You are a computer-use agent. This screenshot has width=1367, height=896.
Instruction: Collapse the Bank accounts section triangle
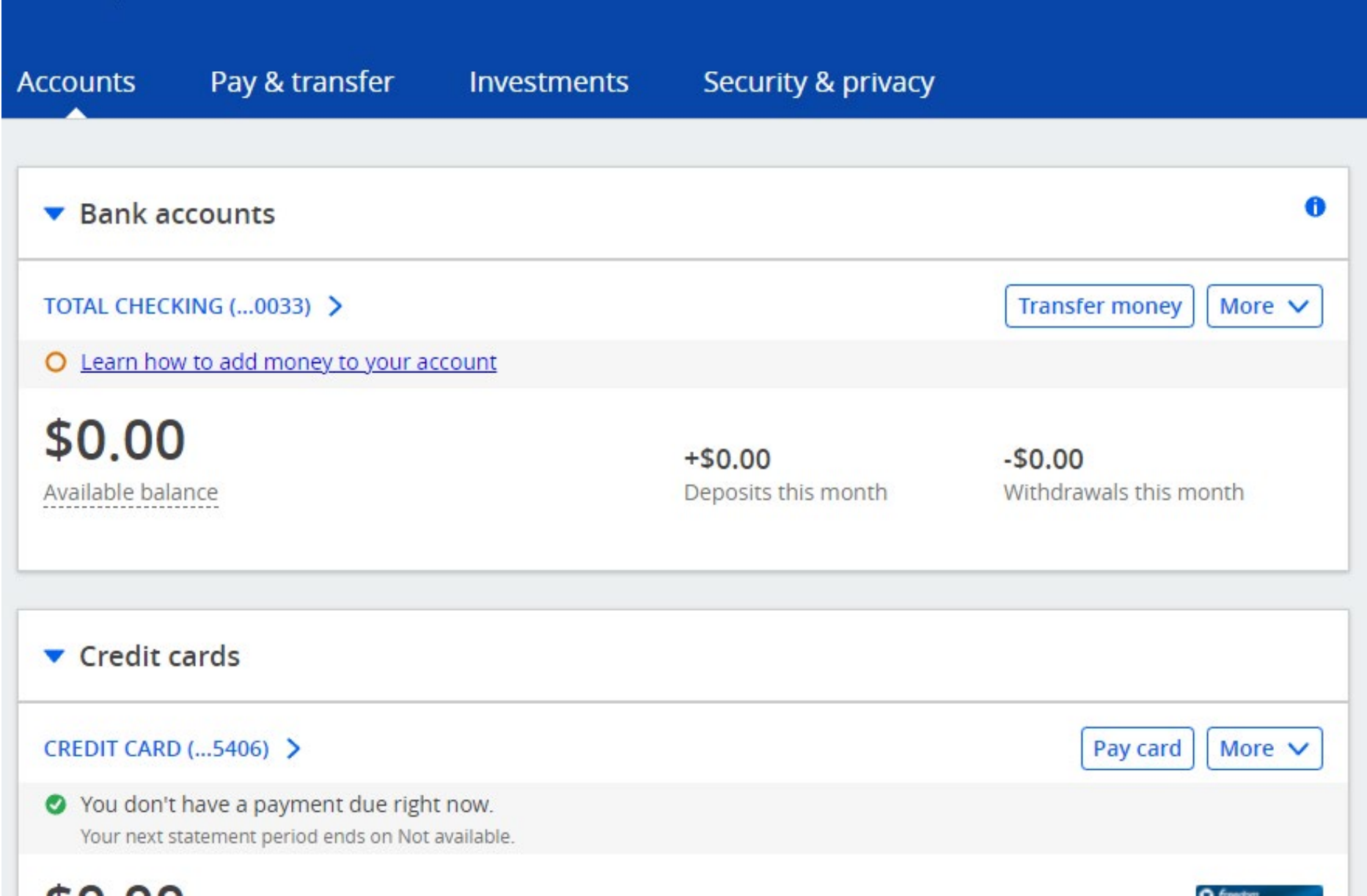point(54,214)
